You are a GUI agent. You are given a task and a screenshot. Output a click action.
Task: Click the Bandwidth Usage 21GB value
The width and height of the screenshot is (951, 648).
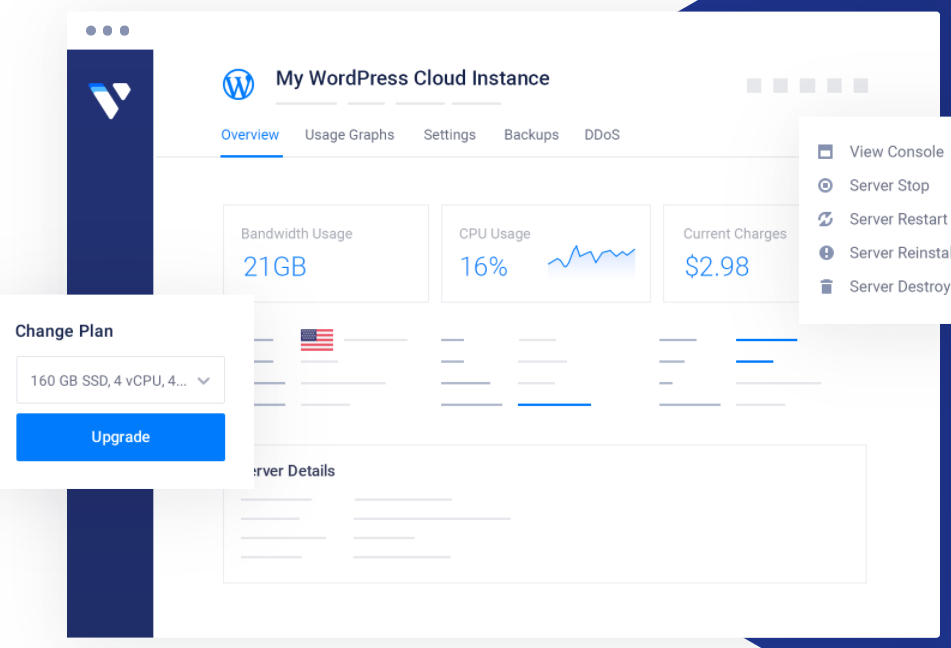275,267
